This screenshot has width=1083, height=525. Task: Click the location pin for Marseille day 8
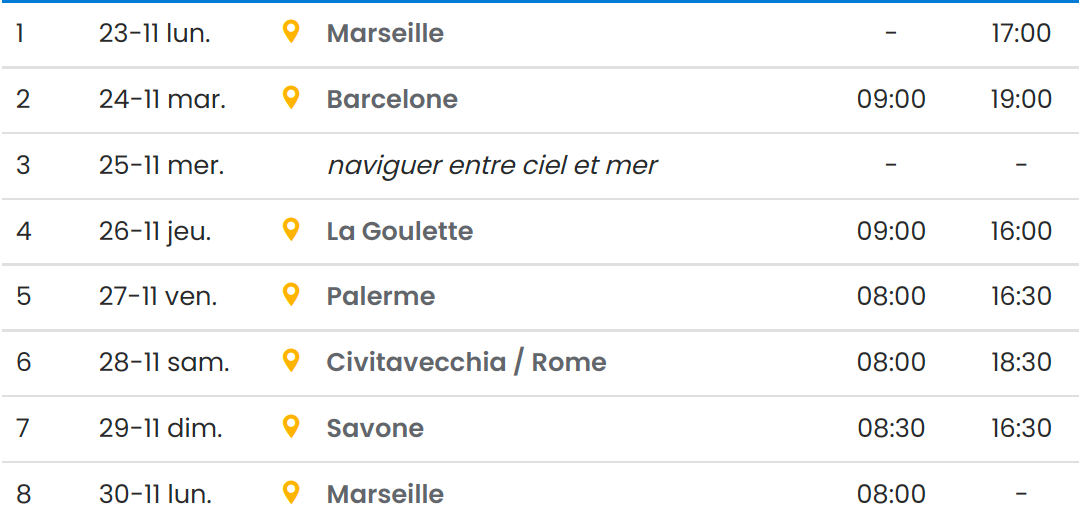pos(291,493)
